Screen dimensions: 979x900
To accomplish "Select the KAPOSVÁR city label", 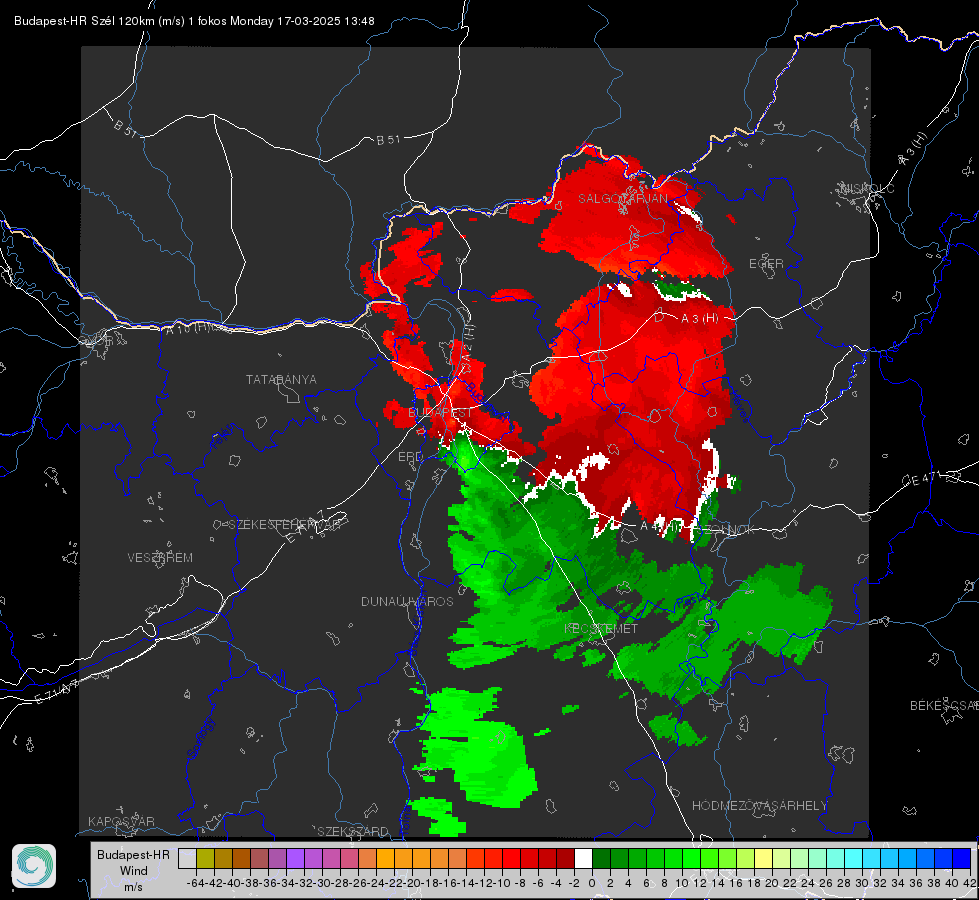I will [x=121, y=821].
